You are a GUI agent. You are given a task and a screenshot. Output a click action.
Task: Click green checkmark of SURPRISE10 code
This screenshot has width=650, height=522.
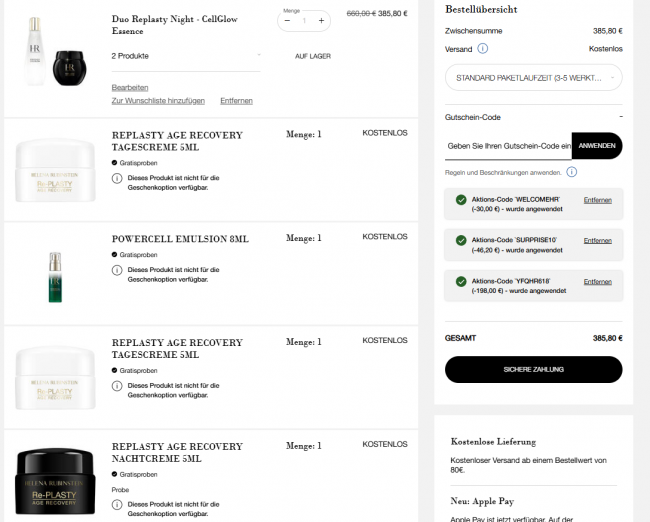[x=461, y=240]
